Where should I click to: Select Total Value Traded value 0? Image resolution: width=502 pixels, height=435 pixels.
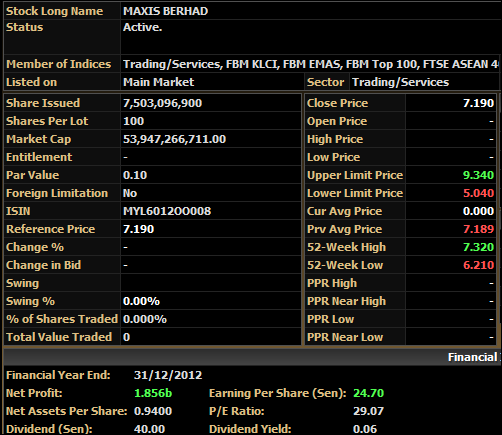click(x=126, y=337)
